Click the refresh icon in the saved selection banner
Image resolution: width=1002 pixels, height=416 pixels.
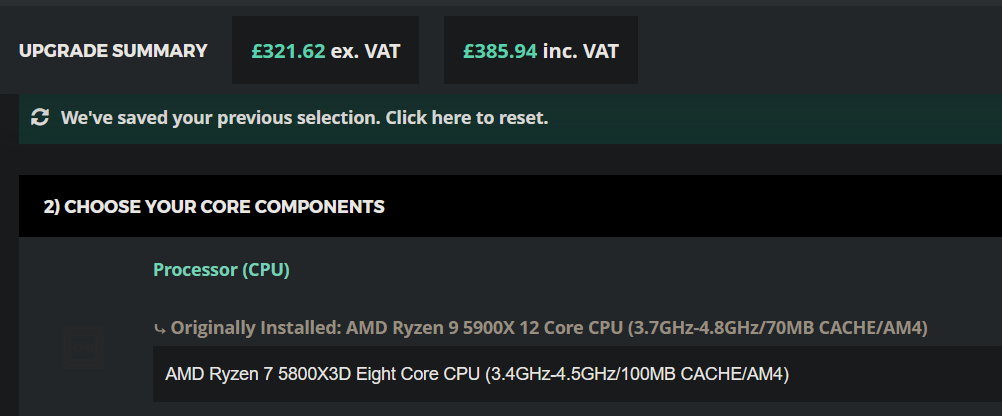pyautogui.click(x=40, y=118)
